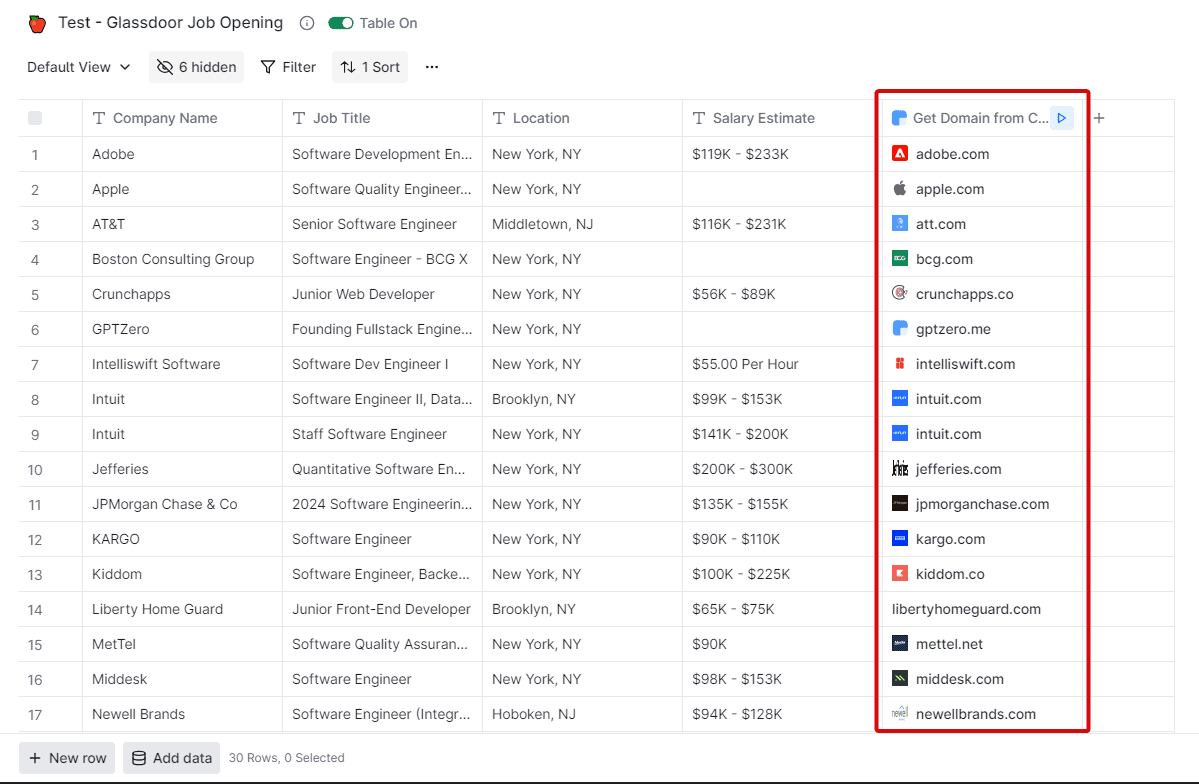
Task: Click the Junior Front-End Developer job title
Action: (x=382, y=610)
